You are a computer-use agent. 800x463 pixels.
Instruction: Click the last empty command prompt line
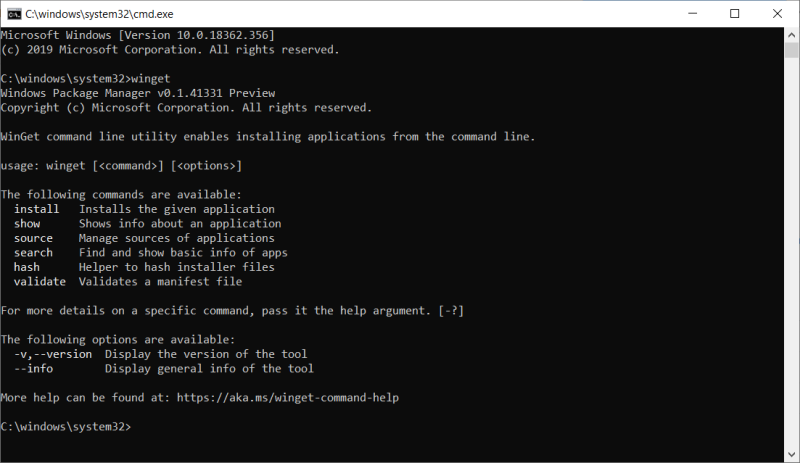click(66, 426)
